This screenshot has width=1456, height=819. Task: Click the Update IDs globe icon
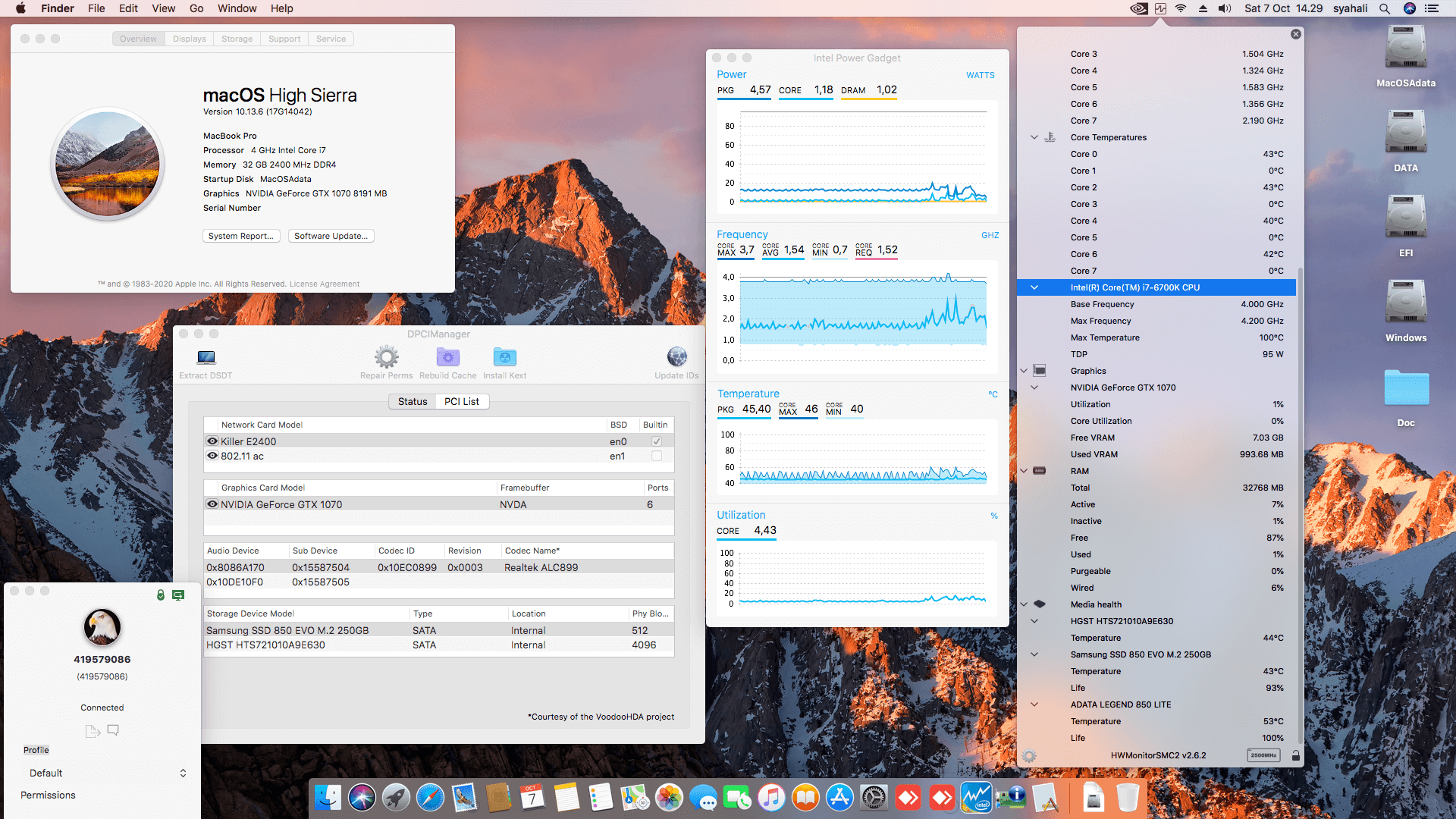coord(676,357)
